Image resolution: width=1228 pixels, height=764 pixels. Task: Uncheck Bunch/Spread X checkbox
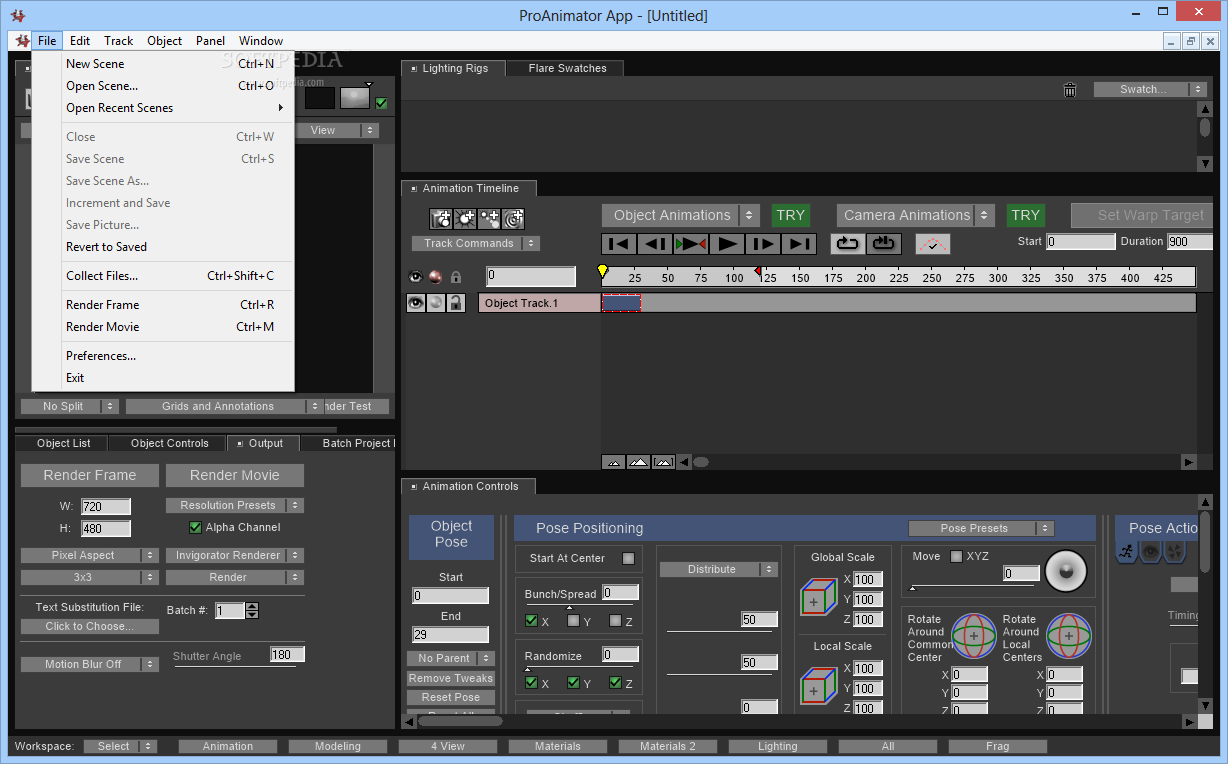tap(531, 621)
